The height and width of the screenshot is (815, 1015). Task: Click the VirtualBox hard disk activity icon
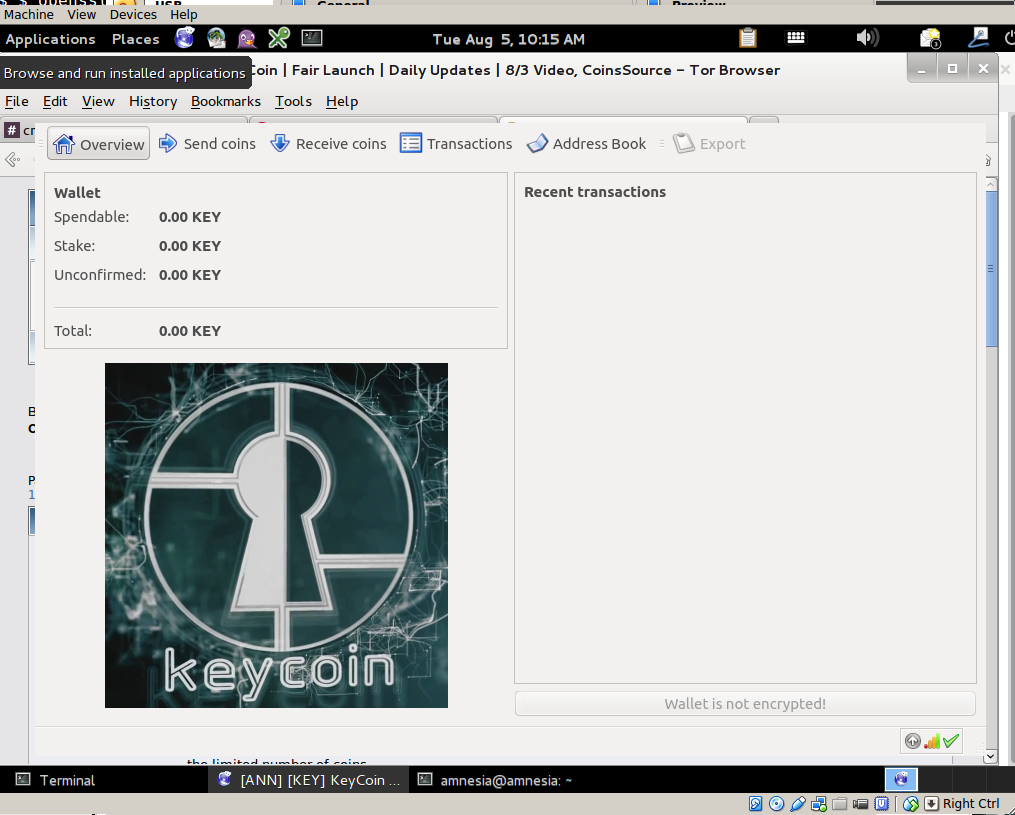(x=755, y=804)
